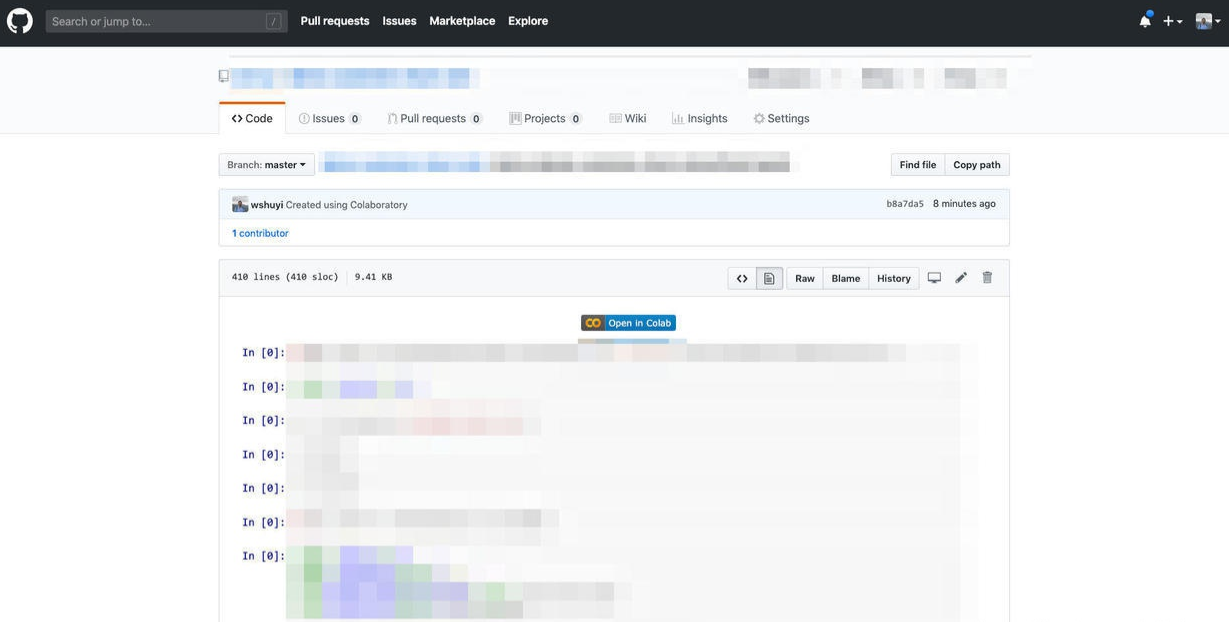Open the plus create-new dropdown
1229x622 pixels.
pyautogui.click(x=1172, y=21)
